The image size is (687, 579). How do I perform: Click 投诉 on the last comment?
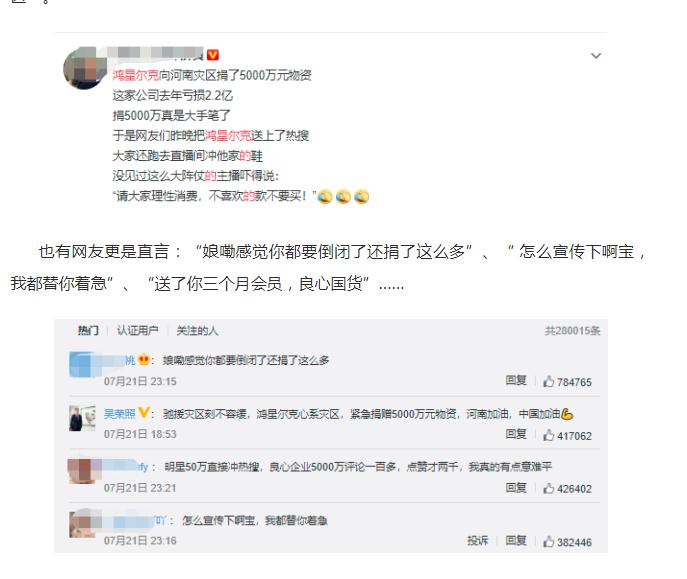tap(477, 541)
